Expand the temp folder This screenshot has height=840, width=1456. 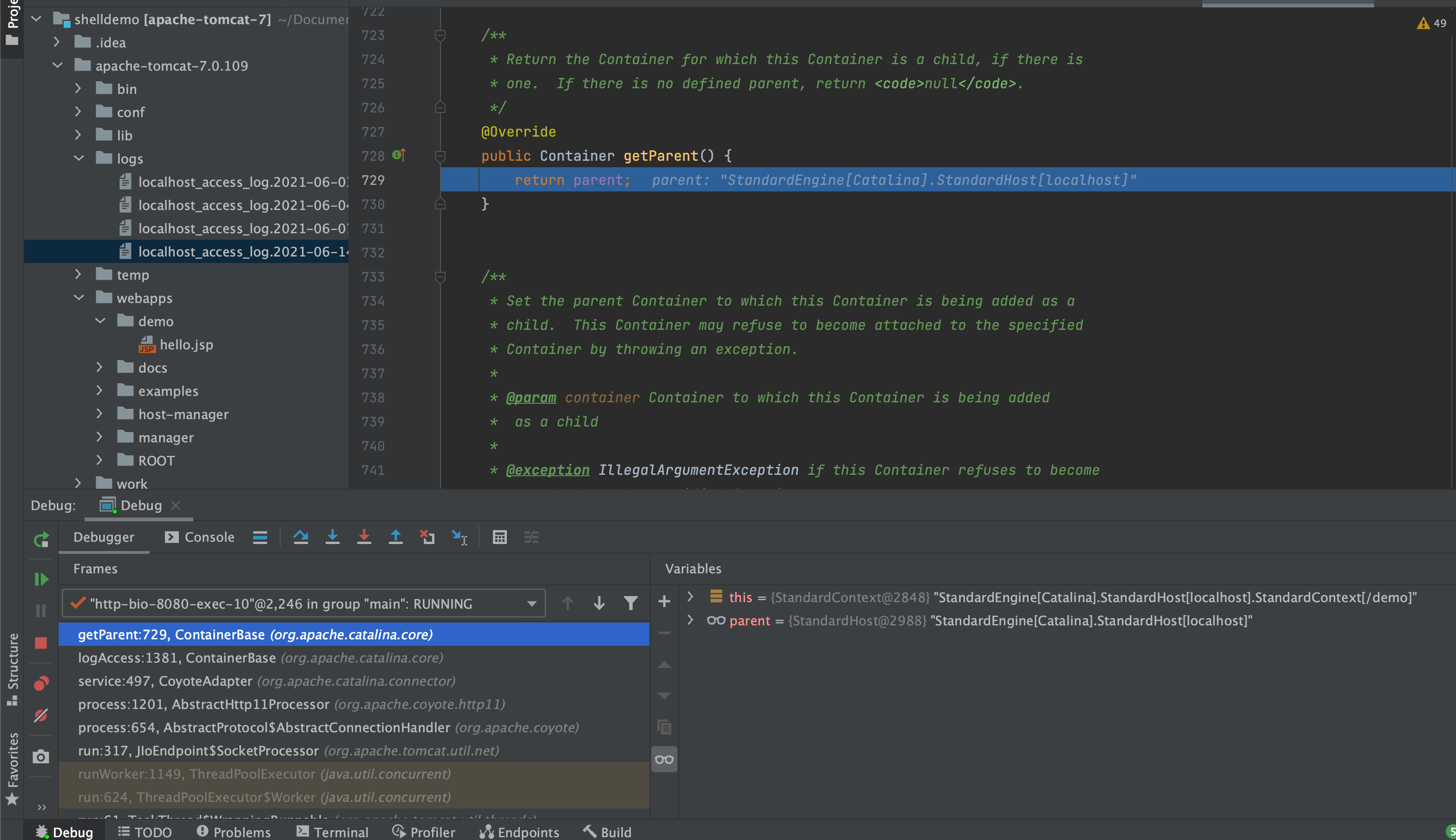click(79, 275)
